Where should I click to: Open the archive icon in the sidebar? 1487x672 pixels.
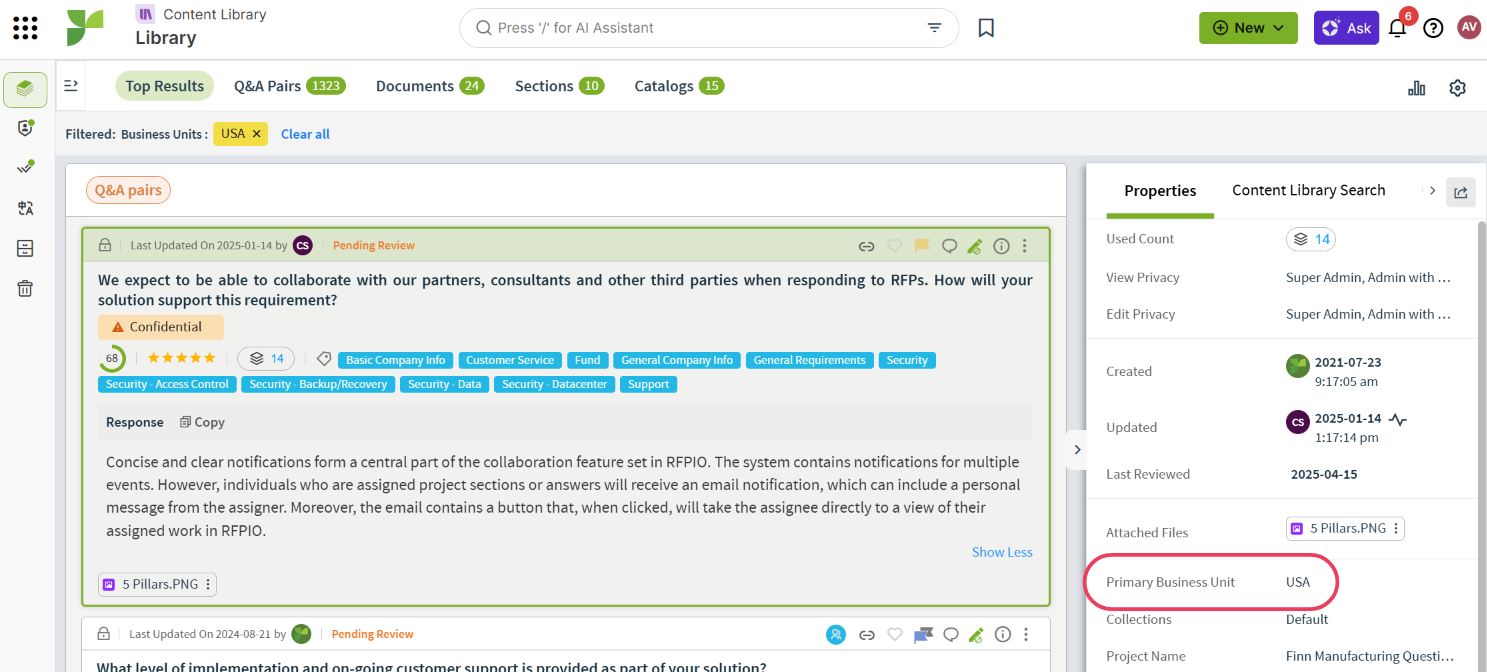point(25,248)
